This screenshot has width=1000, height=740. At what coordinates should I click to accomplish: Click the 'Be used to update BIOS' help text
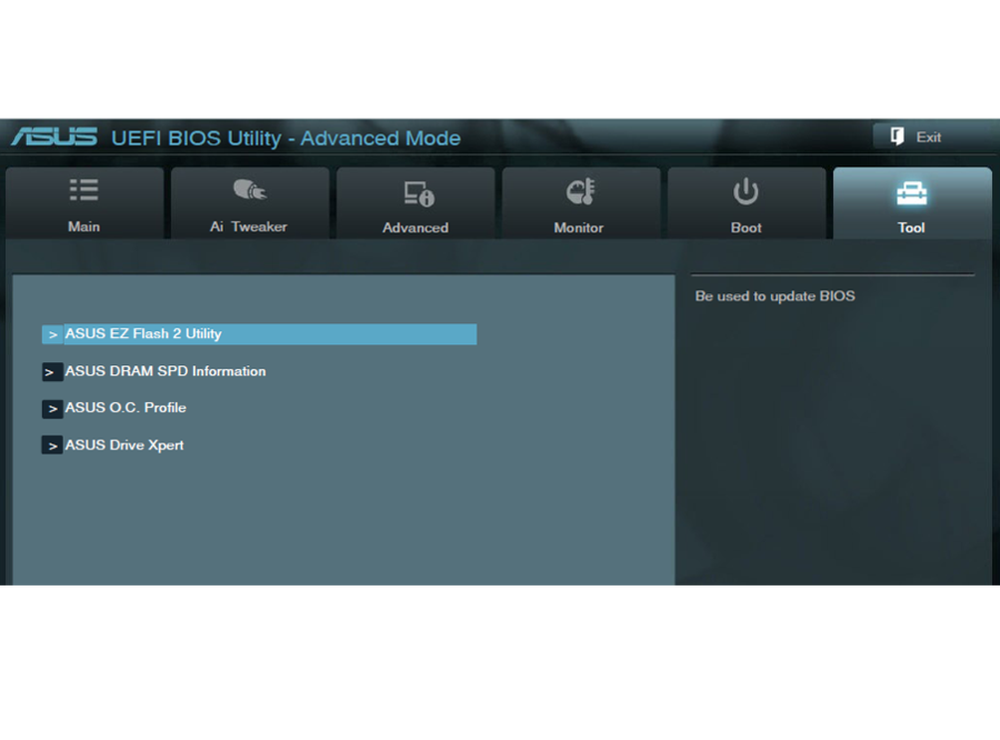(x=775, y=296)
